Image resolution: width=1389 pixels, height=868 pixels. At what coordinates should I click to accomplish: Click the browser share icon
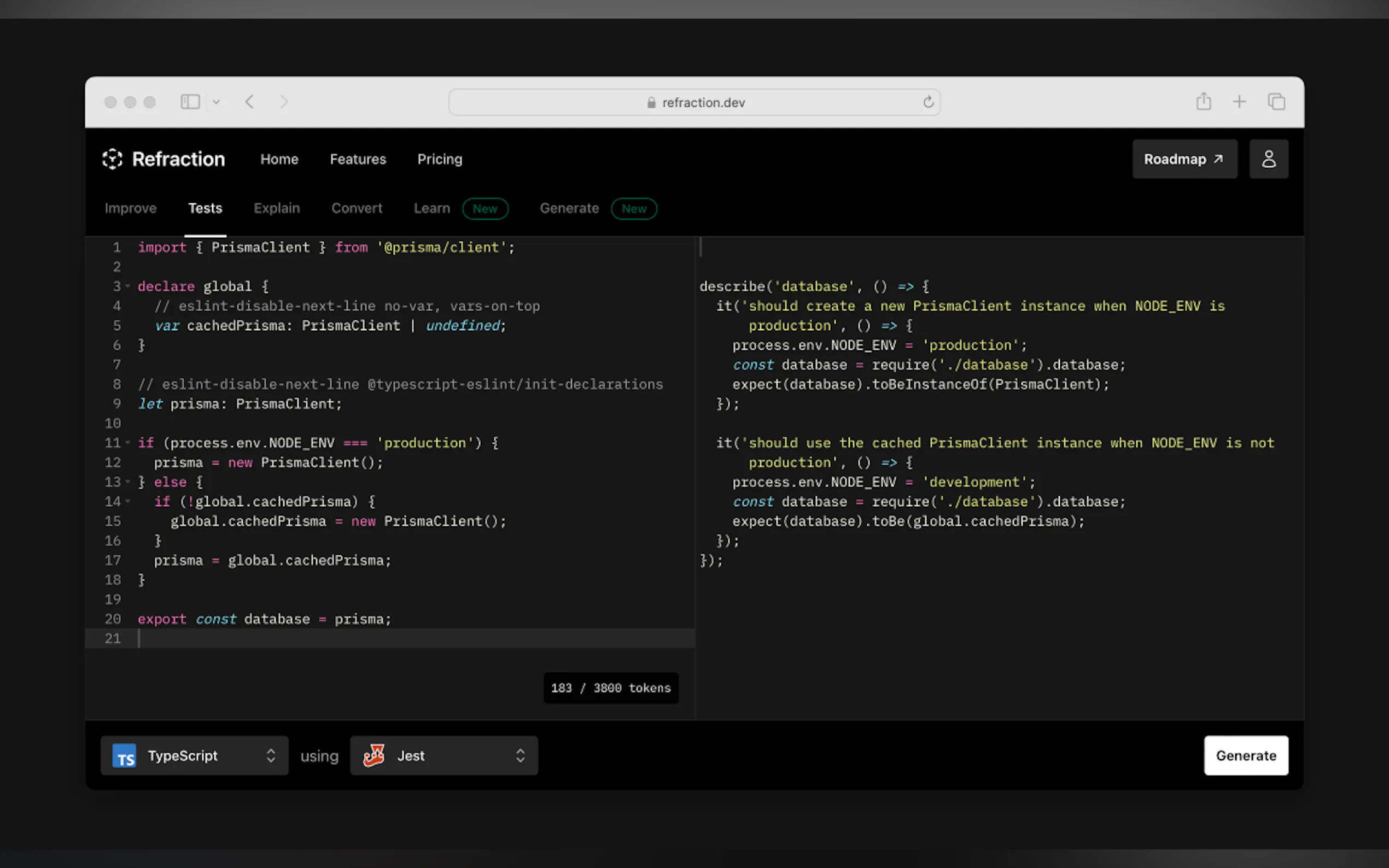(x=1204, y=102)
